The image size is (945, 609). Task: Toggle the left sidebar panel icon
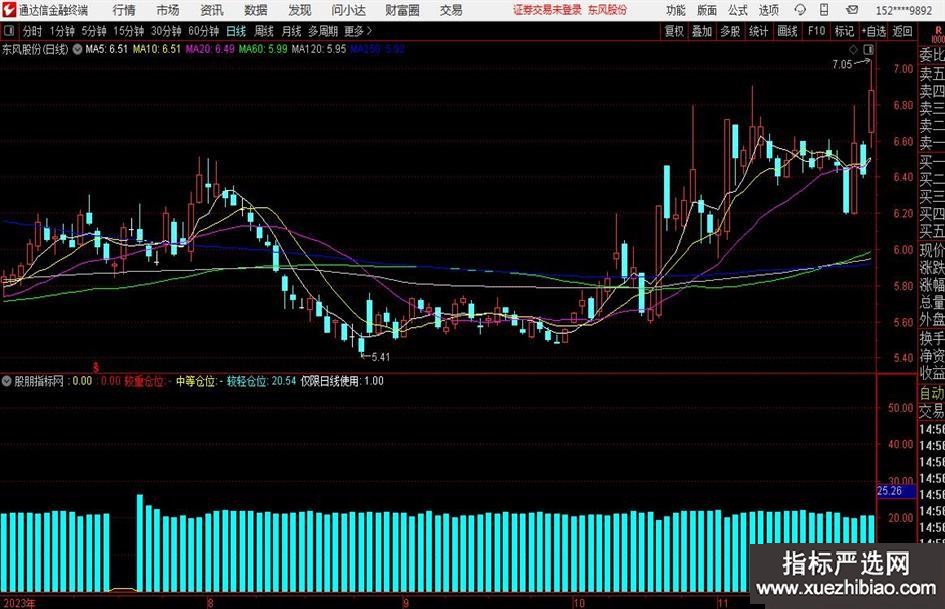(x=8, y=31)
